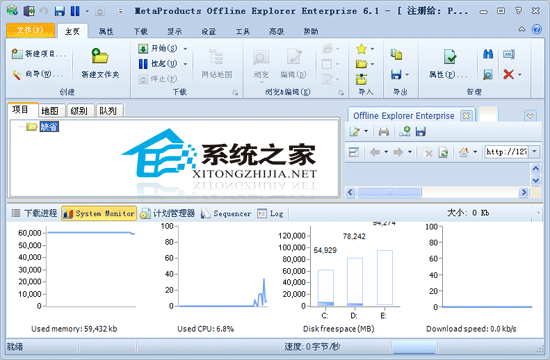550x360 pixels.
Task: Open the 文件(F) file menu
Action: [31, 31]
